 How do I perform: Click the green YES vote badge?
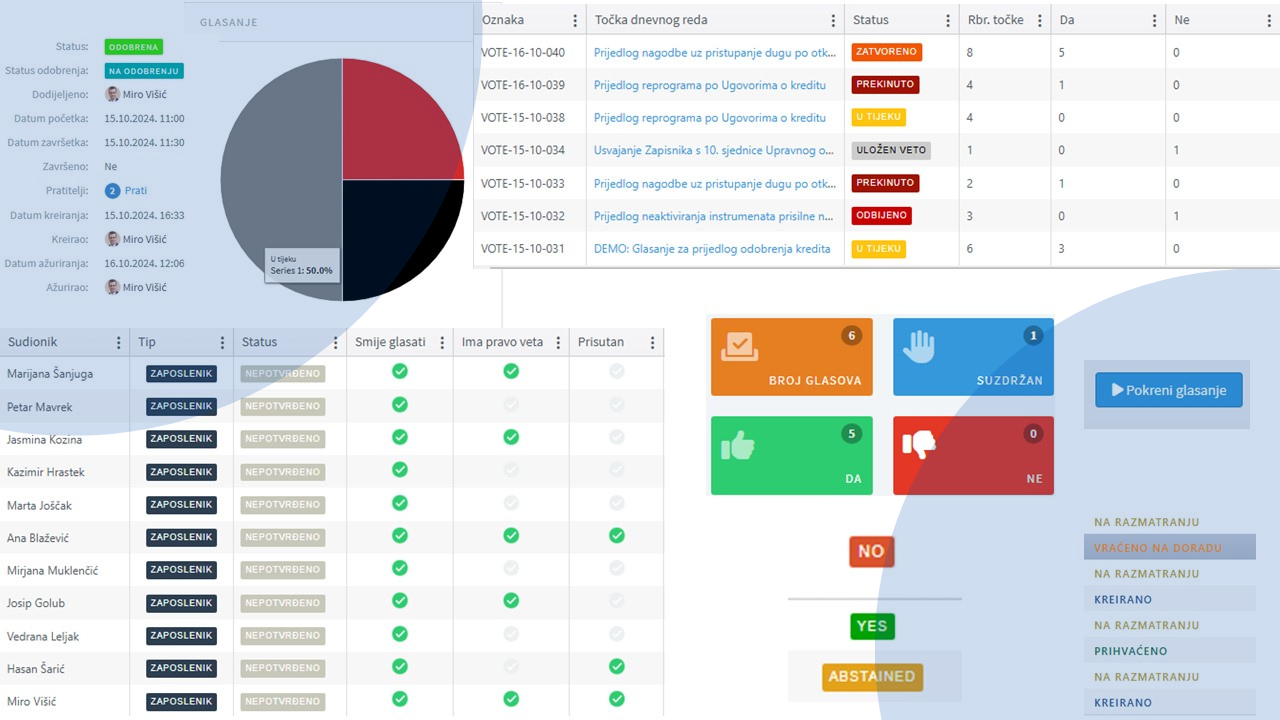click(872, 626)
